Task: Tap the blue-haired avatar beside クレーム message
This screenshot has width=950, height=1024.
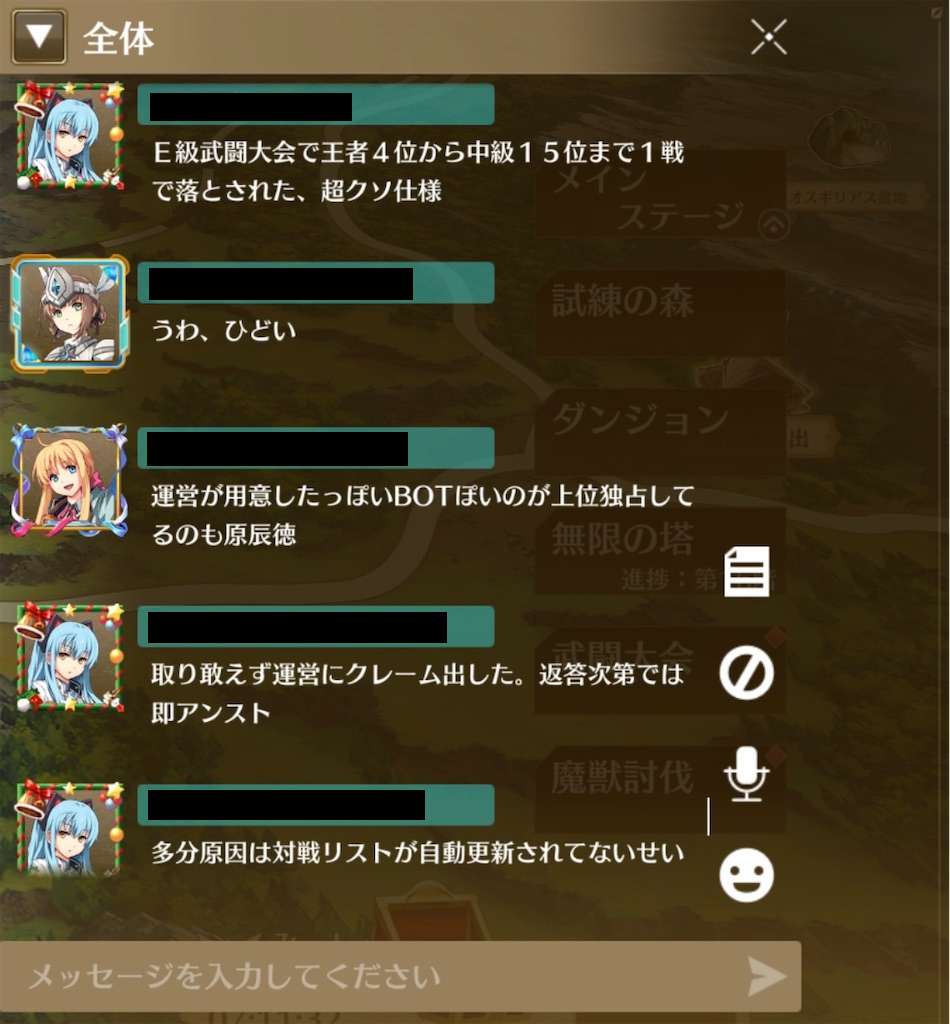Action: pyautogui.click(x=70, y=658)
